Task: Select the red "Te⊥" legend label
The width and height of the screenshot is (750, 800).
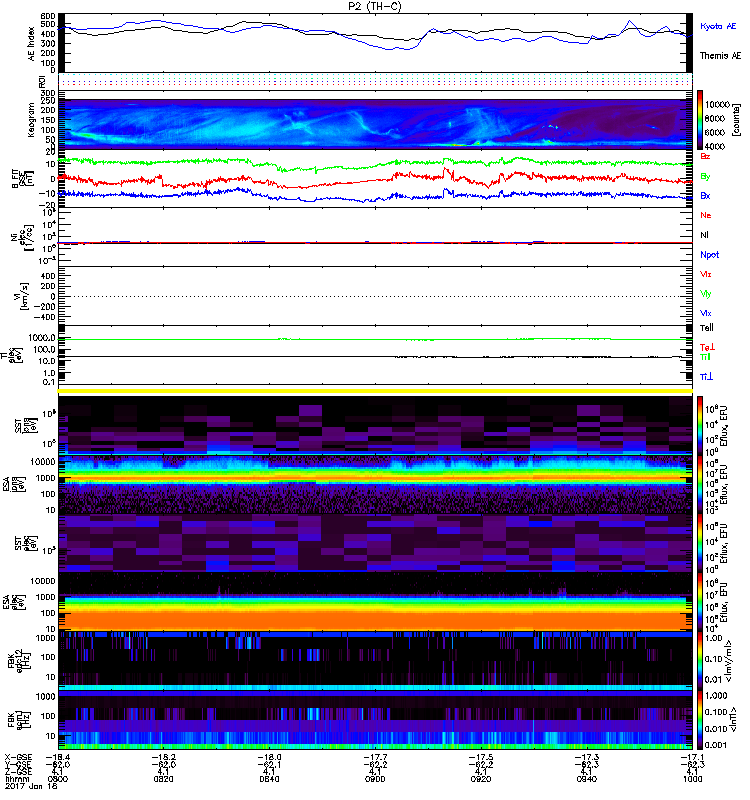Action: pos(708,347)
